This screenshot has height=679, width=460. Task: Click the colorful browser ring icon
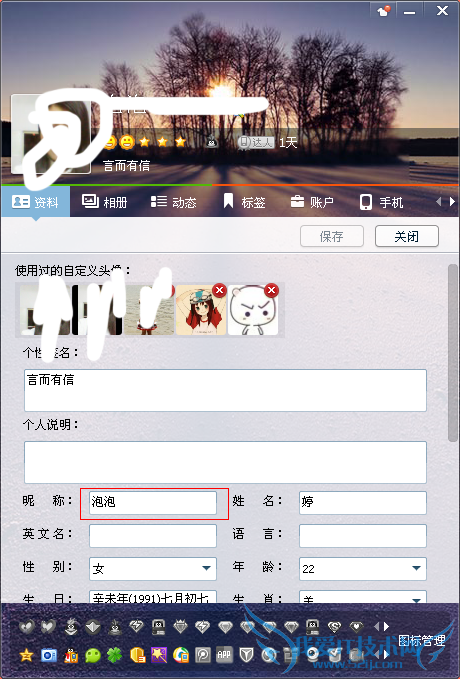[x=181, y=655]
